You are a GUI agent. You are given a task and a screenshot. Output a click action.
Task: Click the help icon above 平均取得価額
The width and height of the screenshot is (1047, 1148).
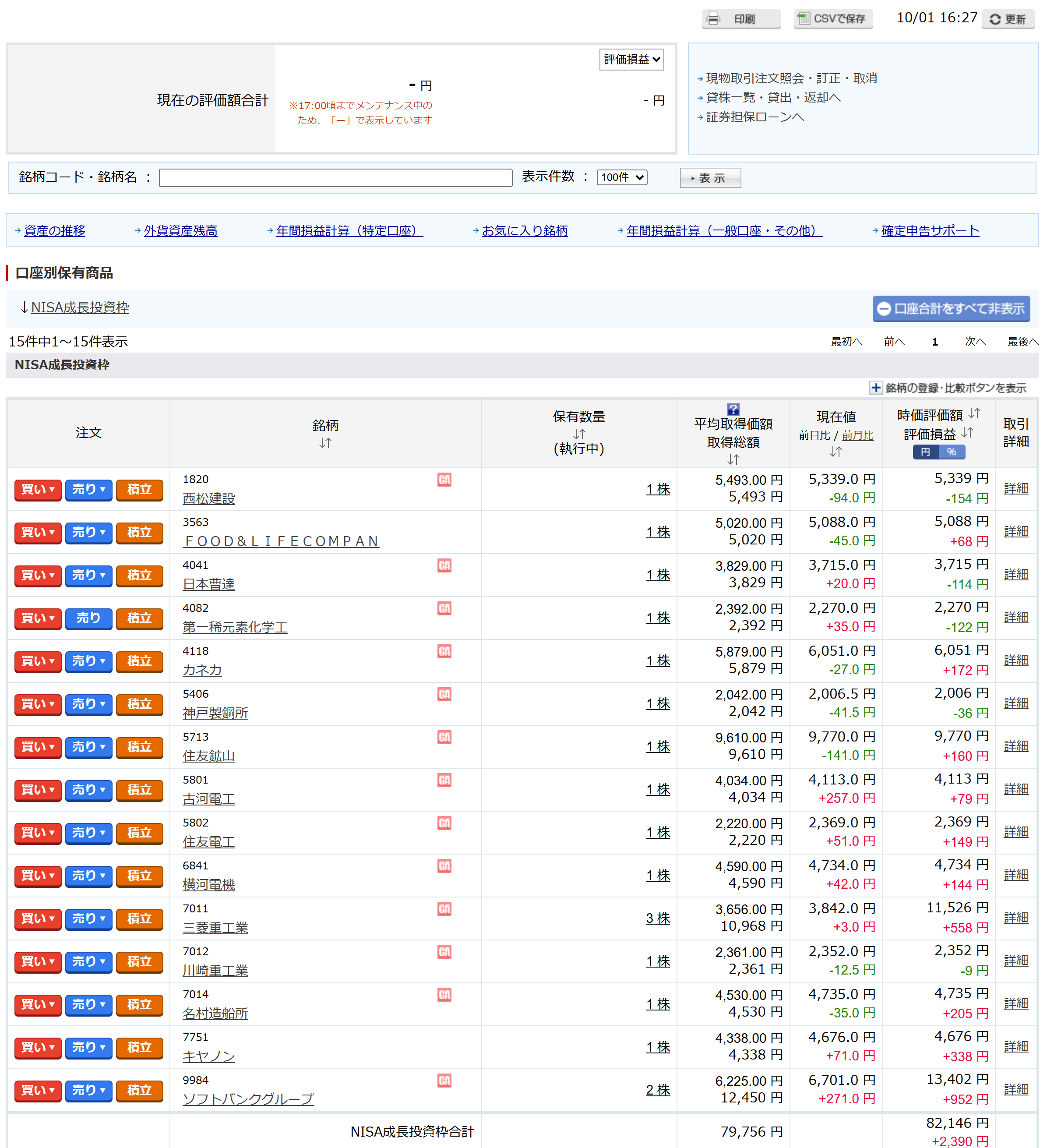[x=733, y=409]
